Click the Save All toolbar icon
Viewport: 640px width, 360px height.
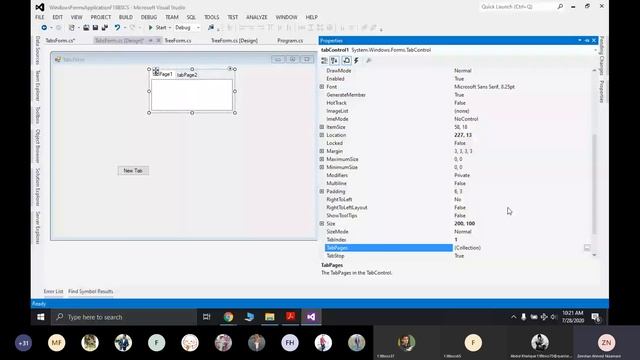click(104, 27)
